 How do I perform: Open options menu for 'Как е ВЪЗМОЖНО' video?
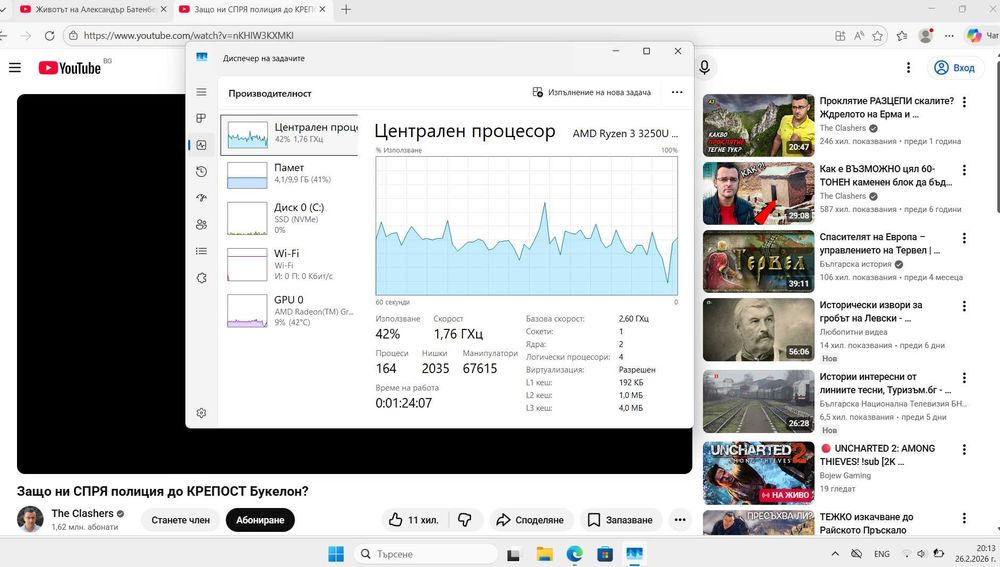click(964, 170)
